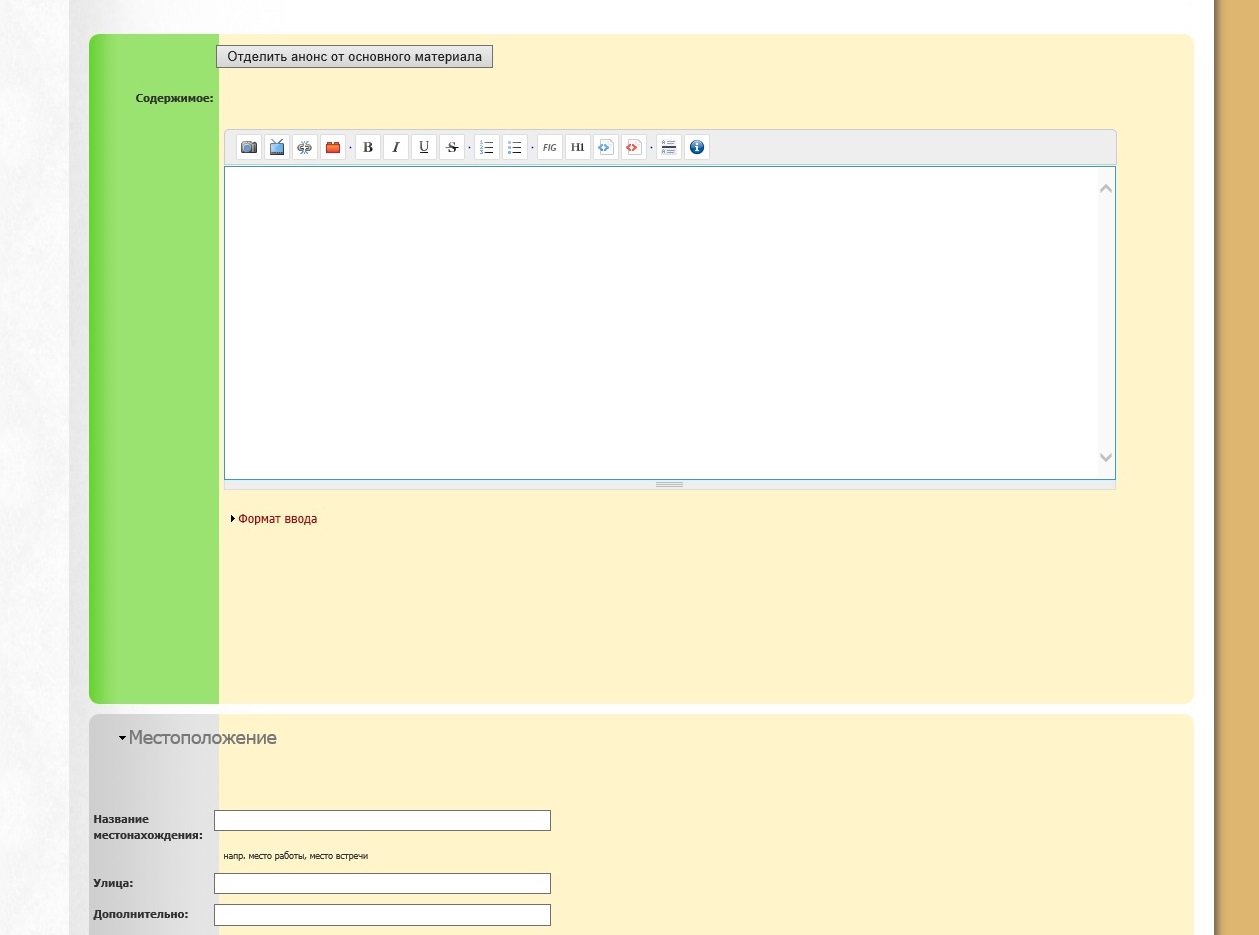
Task: Click the blue code tag icon
Action: click(606, 147)
